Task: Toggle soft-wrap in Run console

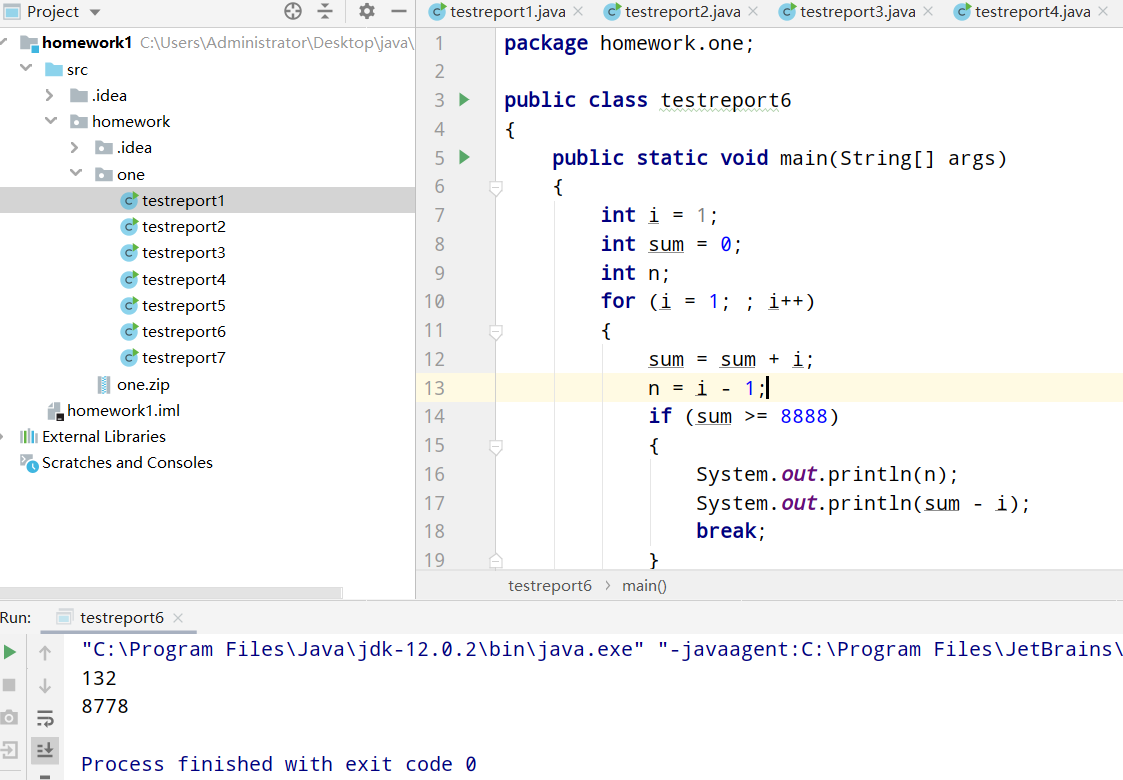Action: 45,718
